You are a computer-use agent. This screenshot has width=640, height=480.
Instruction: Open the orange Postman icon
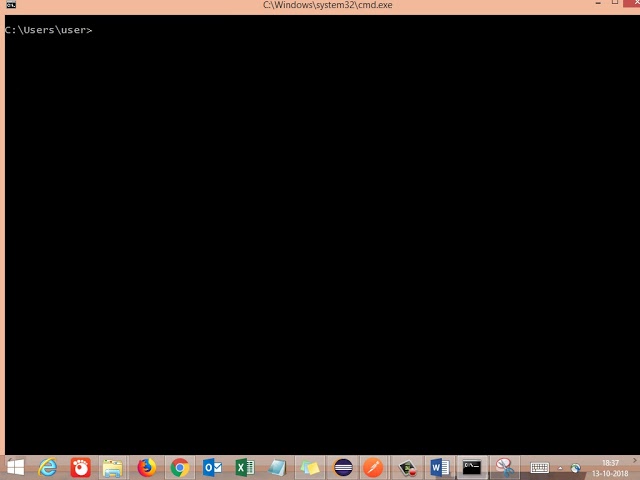click(373, 467)
